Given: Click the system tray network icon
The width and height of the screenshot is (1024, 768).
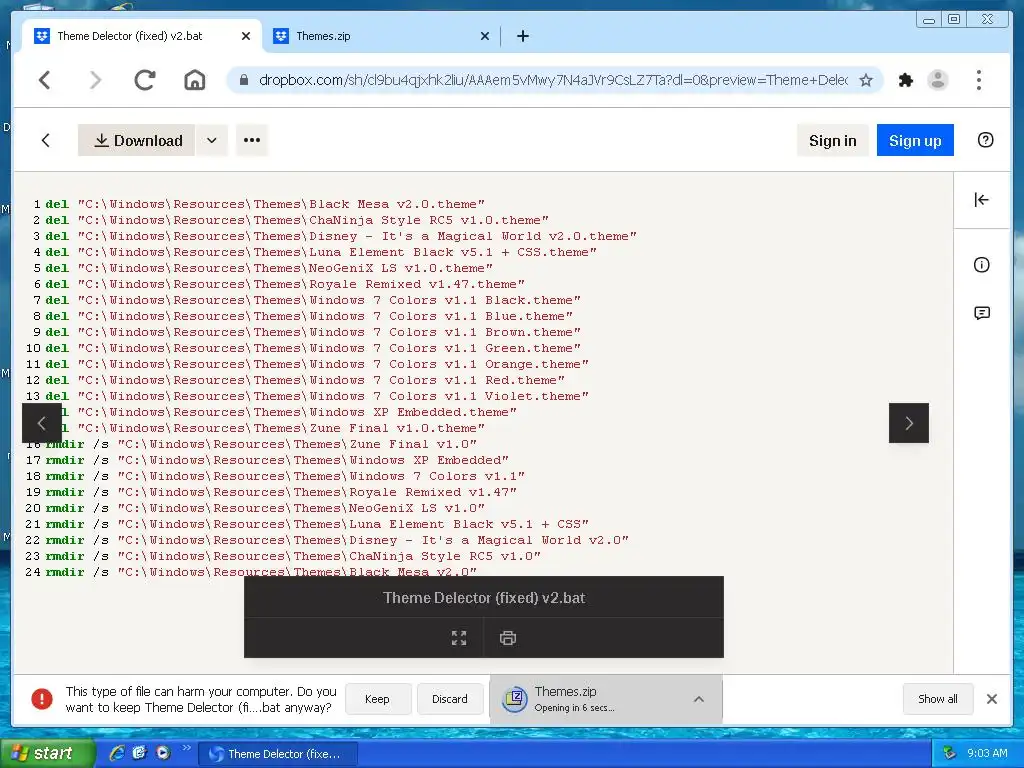Looking at the screenshot, I should [x=949, y=753].
